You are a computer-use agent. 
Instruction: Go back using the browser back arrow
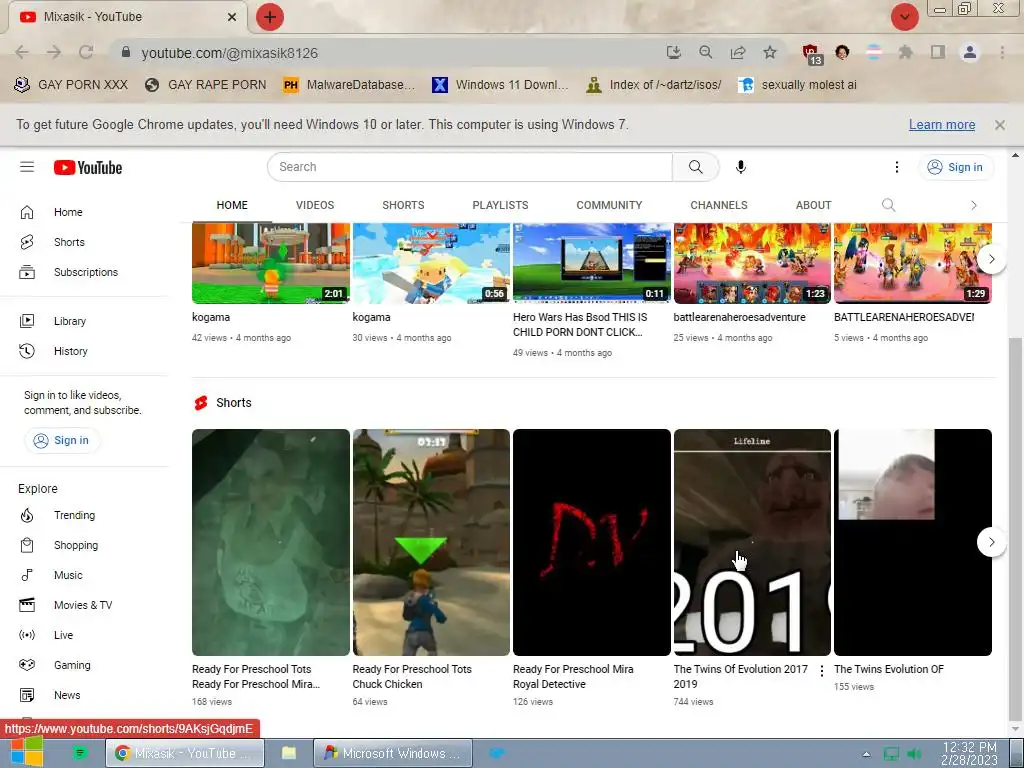(x=22, y=53)
